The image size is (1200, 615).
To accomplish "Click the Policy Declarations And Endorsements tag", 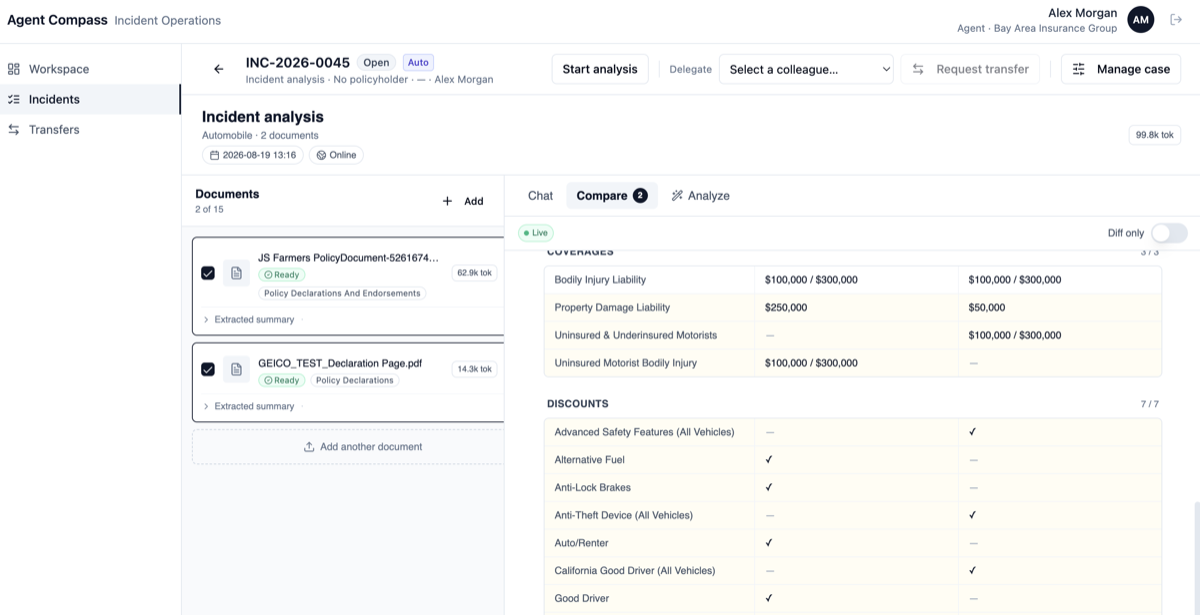I will pyautogui.click(x=342, y=294).
